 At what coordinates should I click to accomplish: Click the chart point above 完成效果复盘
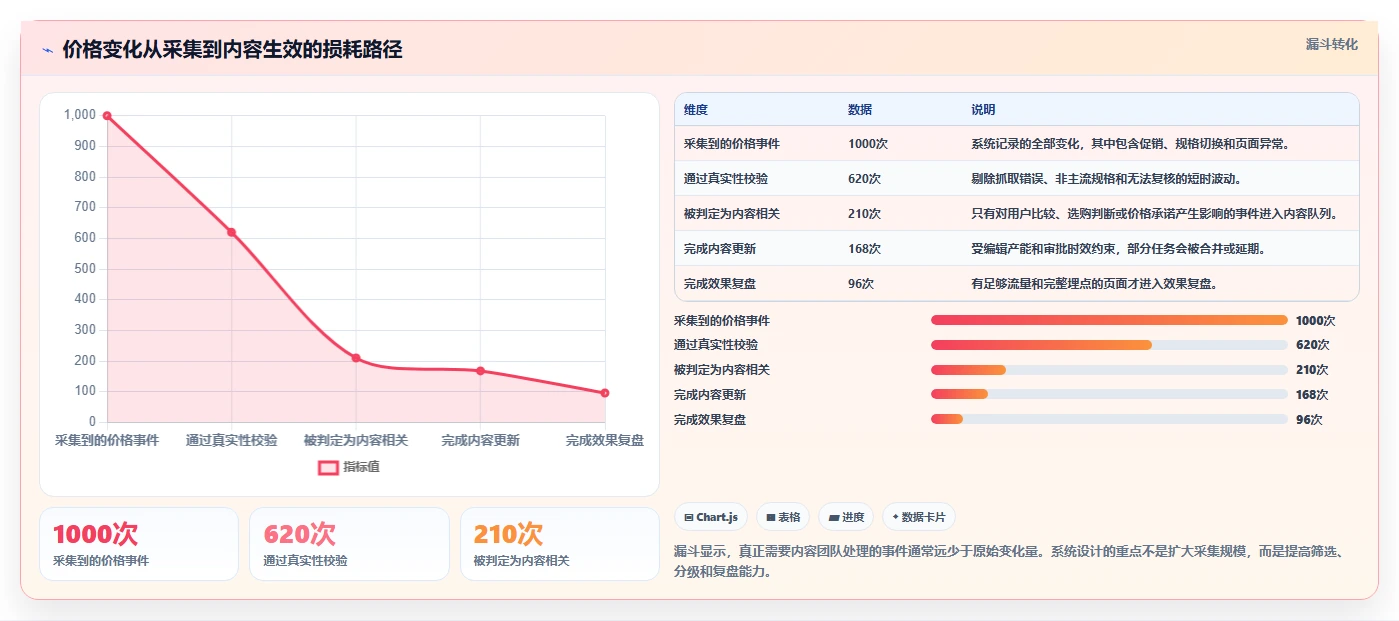(x=605, y=393)
